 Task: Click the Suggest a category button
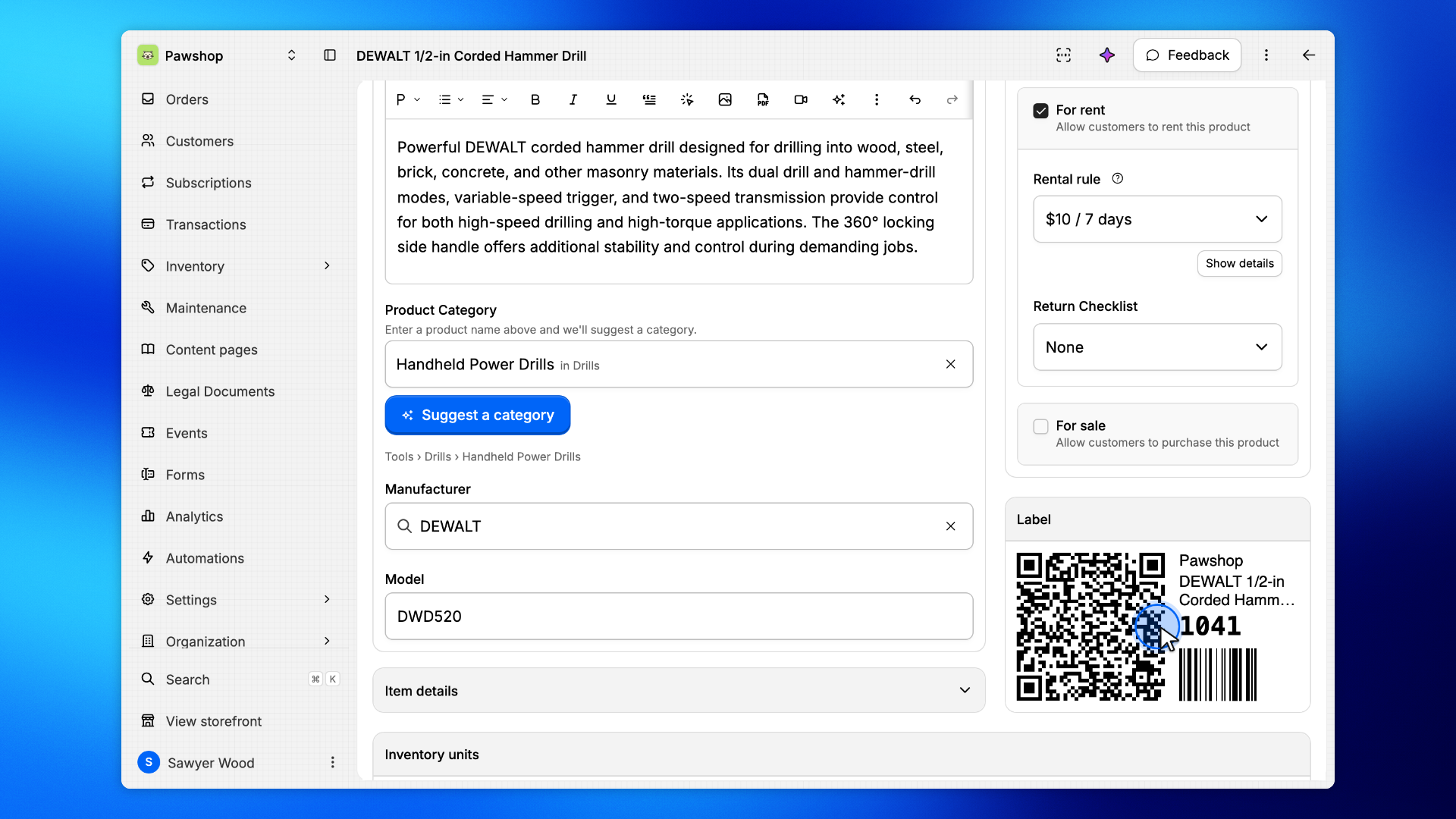tap(478, 415)
